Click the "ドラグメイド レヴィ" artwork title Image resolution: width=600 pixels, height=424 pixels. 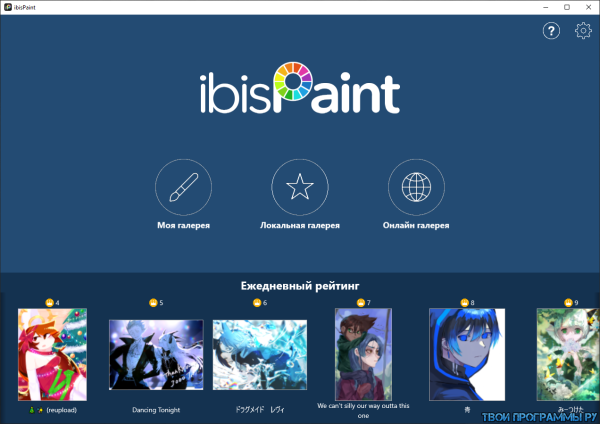click(x=260, y=410)
